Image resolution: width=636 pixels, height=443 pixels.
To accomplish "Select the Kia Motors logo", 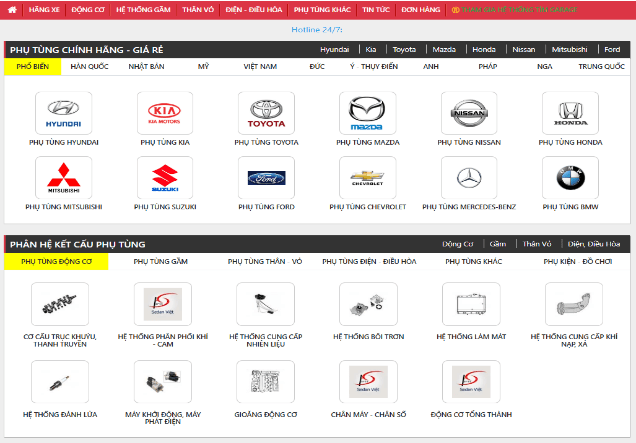I will tap(165, 112).
